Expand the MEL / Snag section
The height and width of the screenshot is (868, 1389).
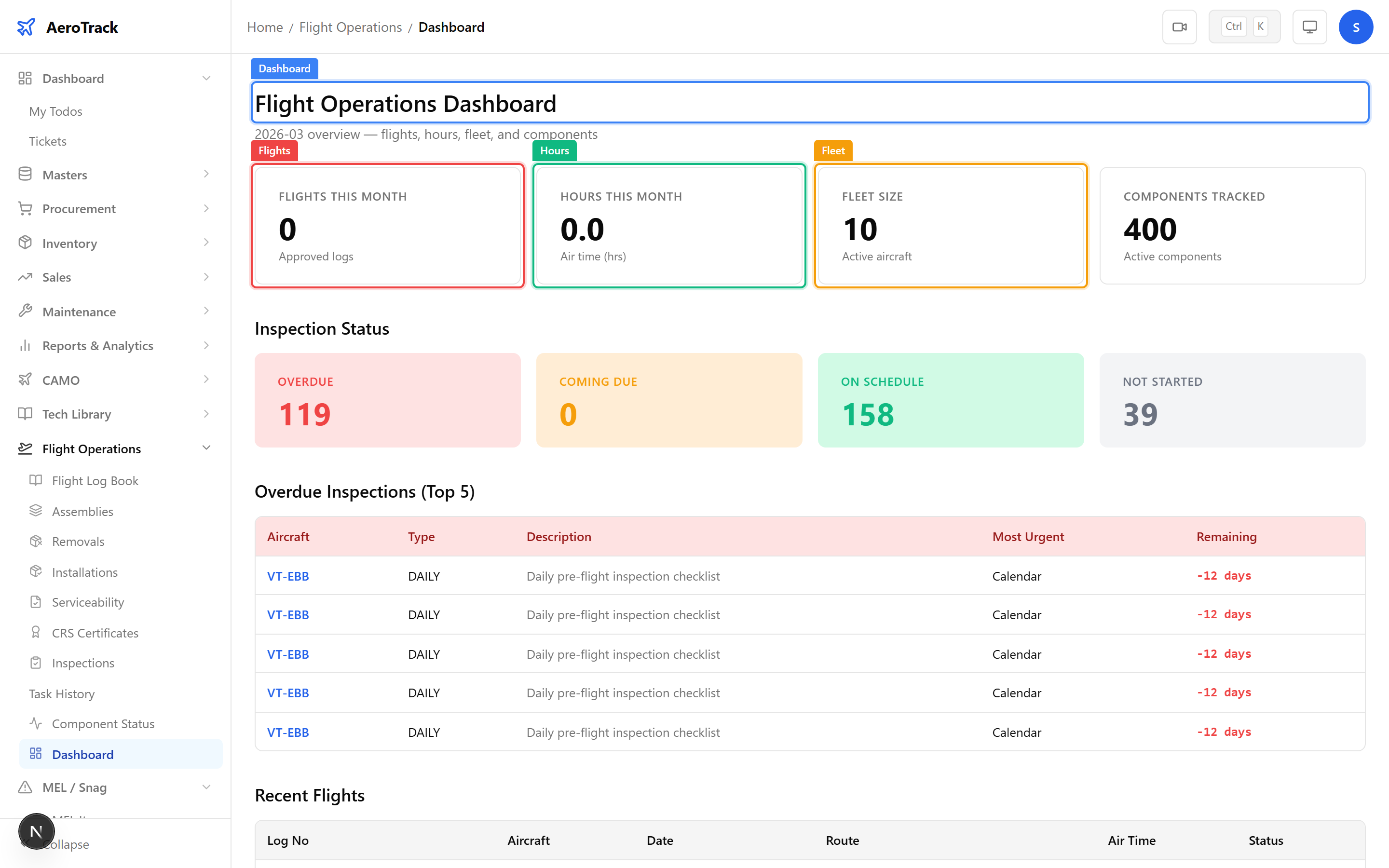(206, 787)
